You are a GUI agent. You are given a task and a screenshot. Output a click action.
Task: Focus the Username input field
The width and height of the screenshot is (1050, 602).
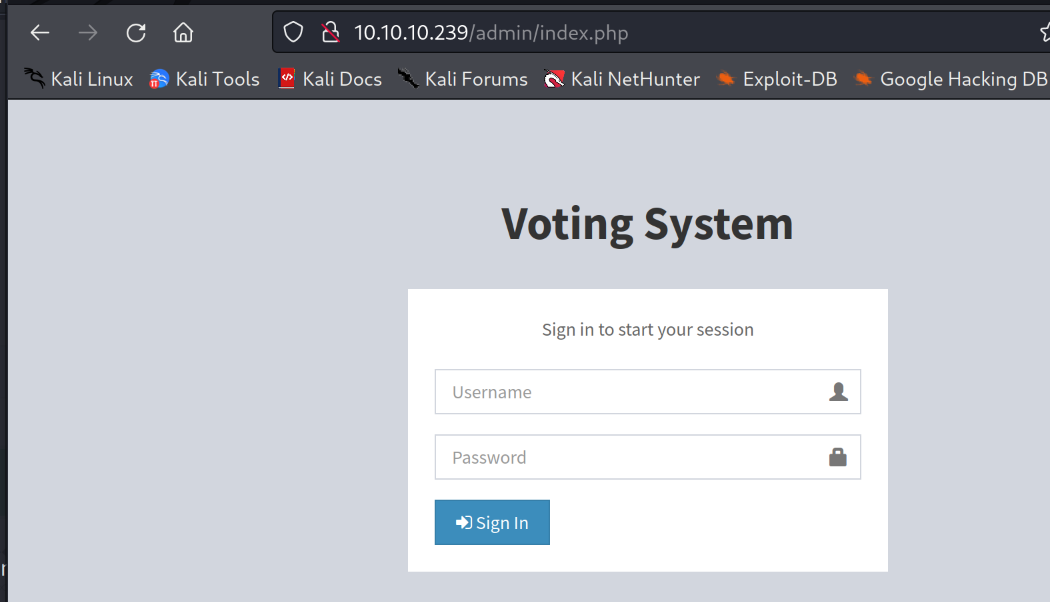630,392
